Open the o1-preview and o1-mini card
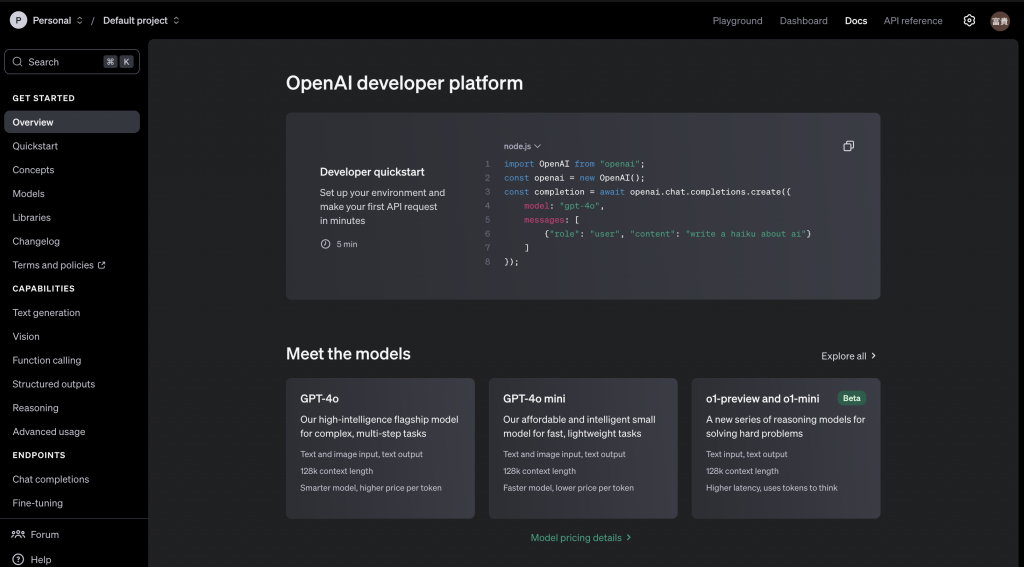Image resolution: width=1024 pixels, height=567 pixels. pos(786,448)
